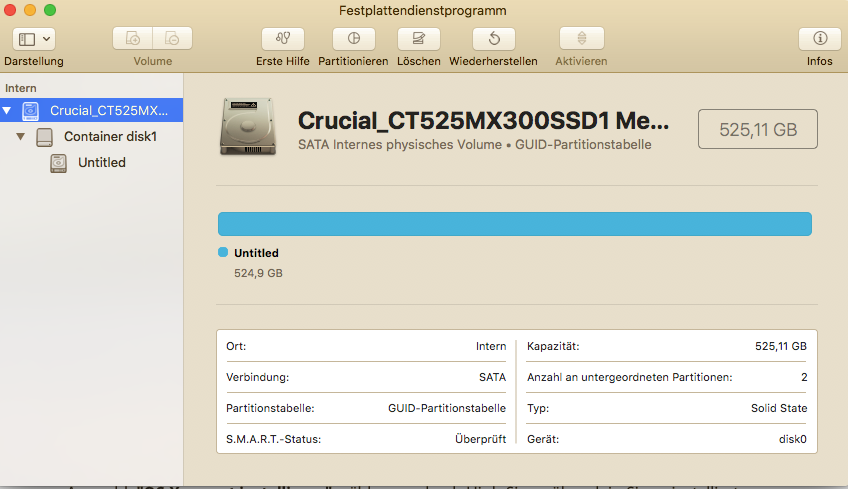Viewport: 848px width, 489px height.
Task: Collapse the Crucial_CT525MX disk disclosure triangle
Action: point(7,110)
